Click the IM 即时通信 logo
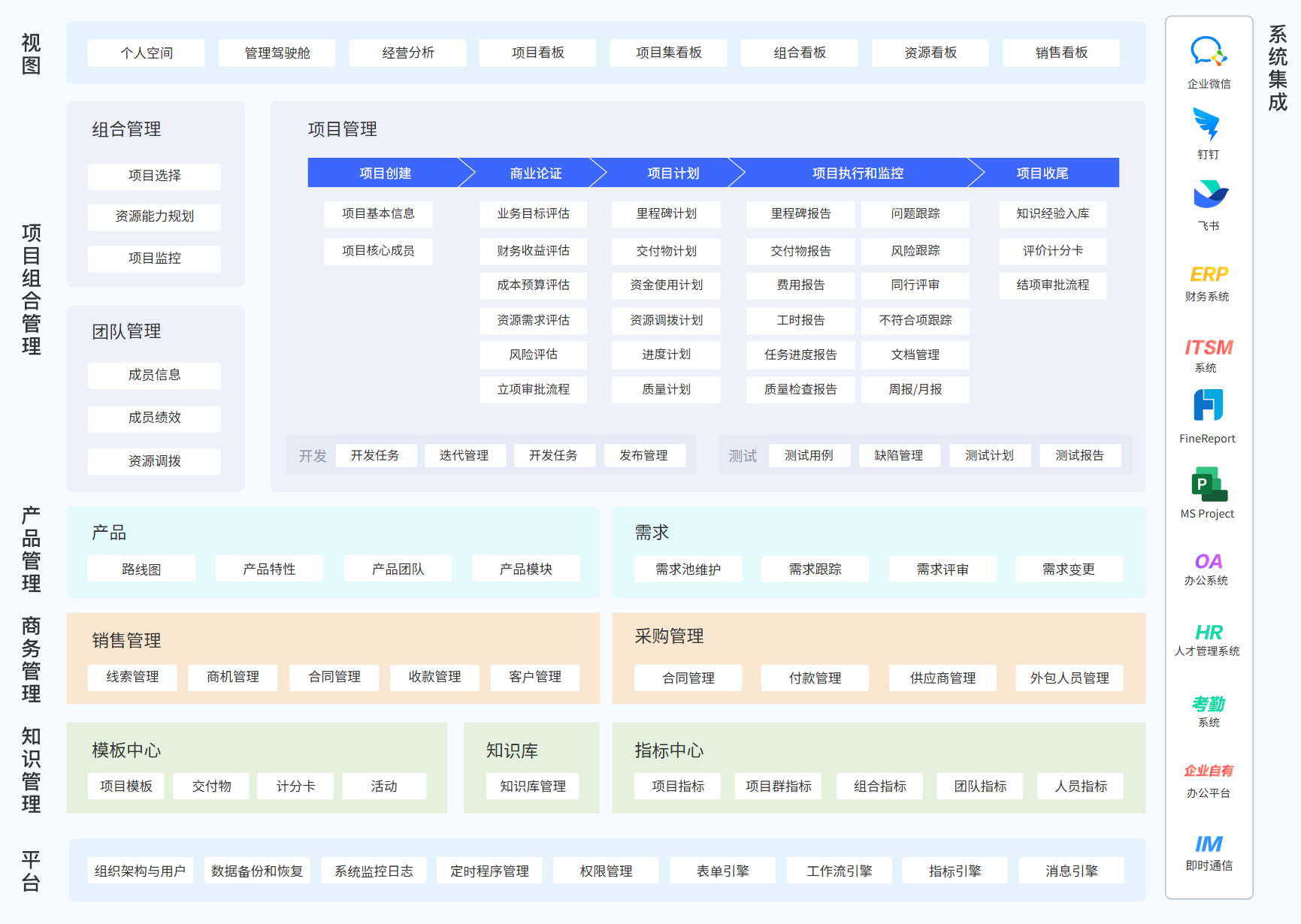 tap(1209, 844)
